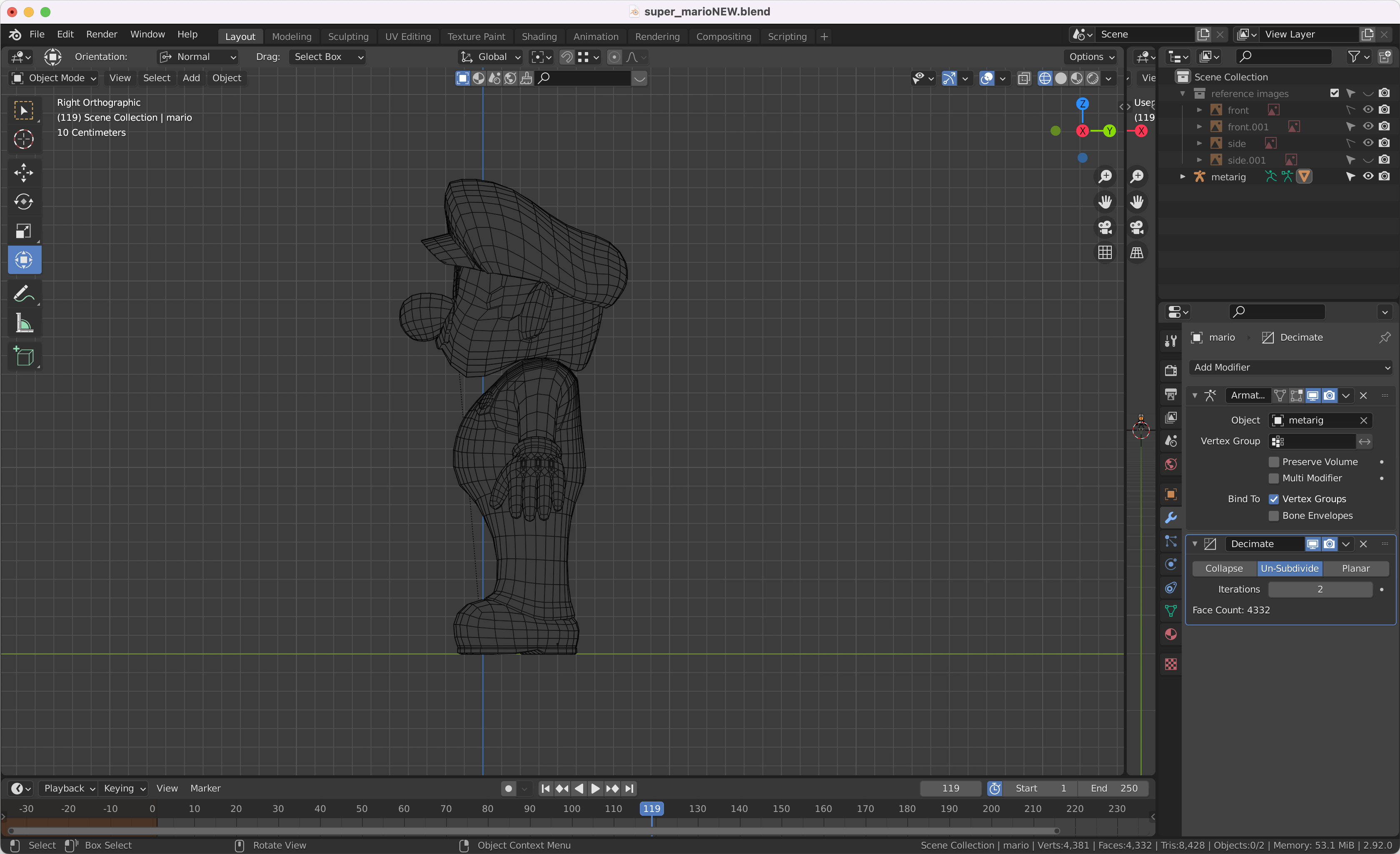Screen dimensions: 1400x854
Task: Open the Add Modifier dropdown
Action: pos(1291,368)
